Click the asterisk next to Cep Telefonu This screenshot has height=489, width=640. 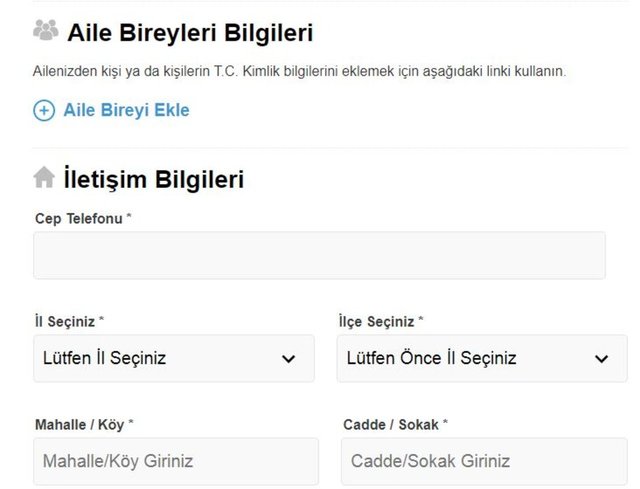[130, 217]
